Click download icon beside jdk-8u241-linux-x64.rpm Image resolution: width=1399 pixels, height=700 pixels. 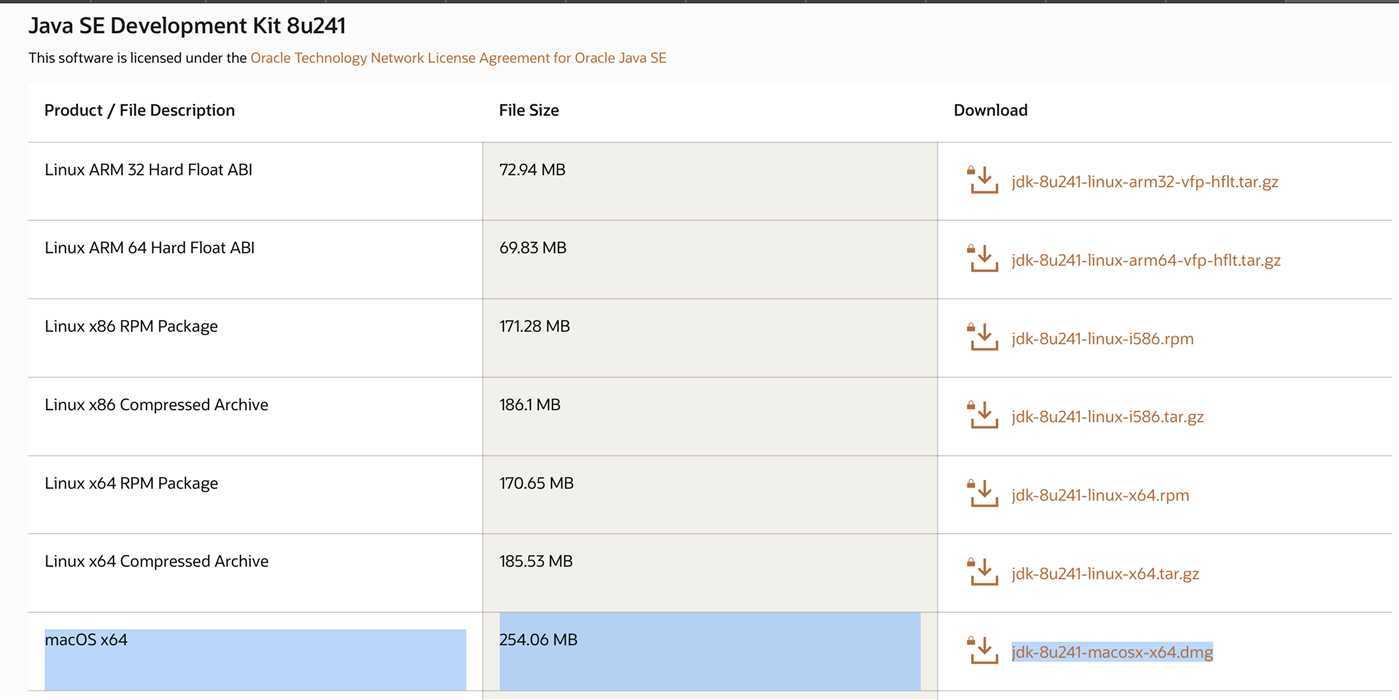(983, 494)
